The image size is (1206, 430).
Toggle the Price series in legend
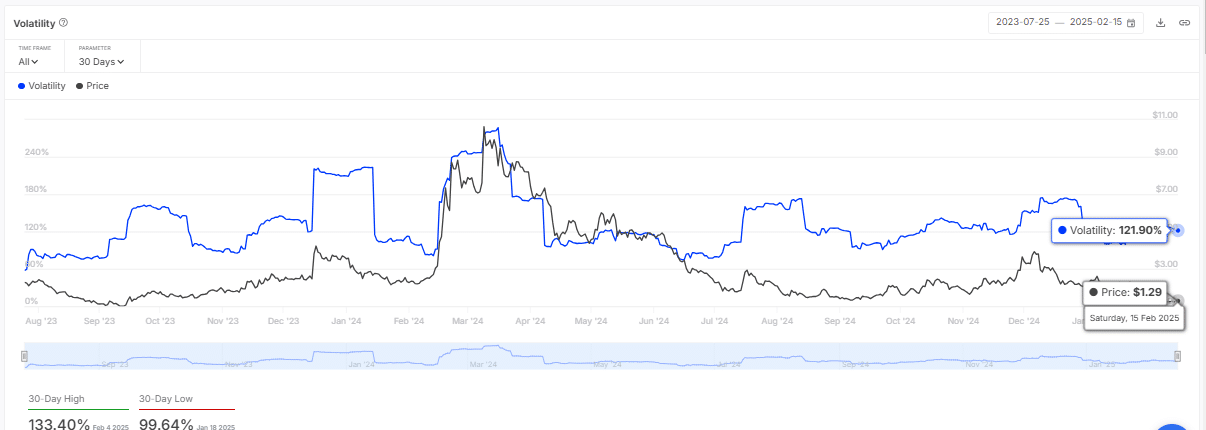click(x=93, y=86)
